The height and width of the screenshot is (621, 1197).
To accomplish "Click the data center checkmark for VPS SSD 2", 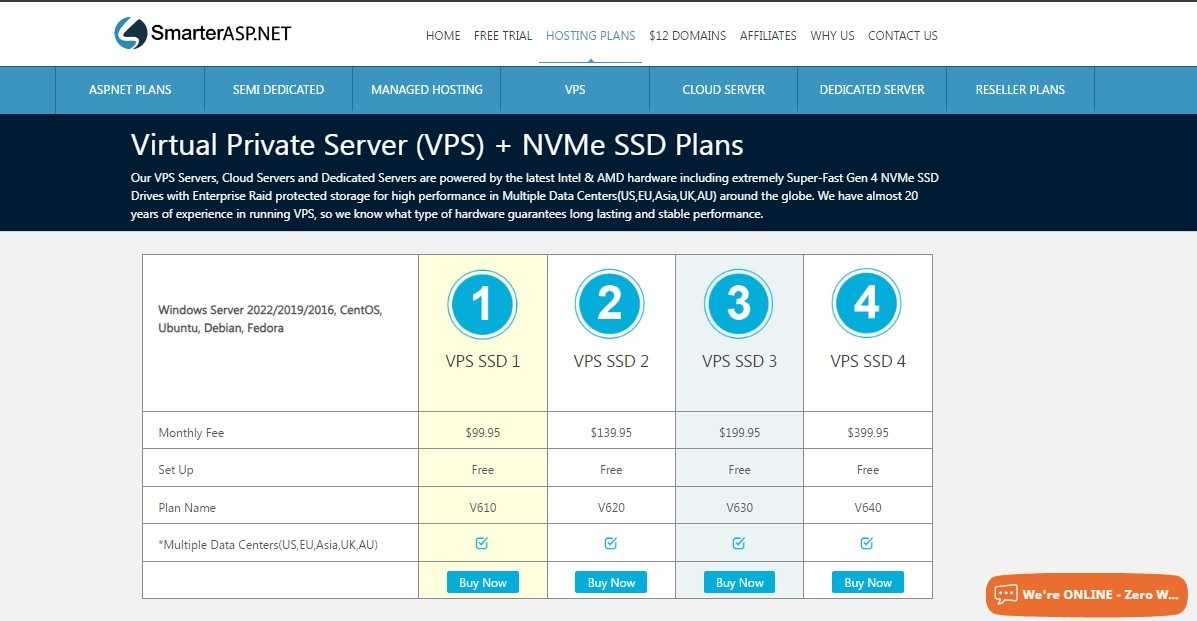I will [611, 543].
